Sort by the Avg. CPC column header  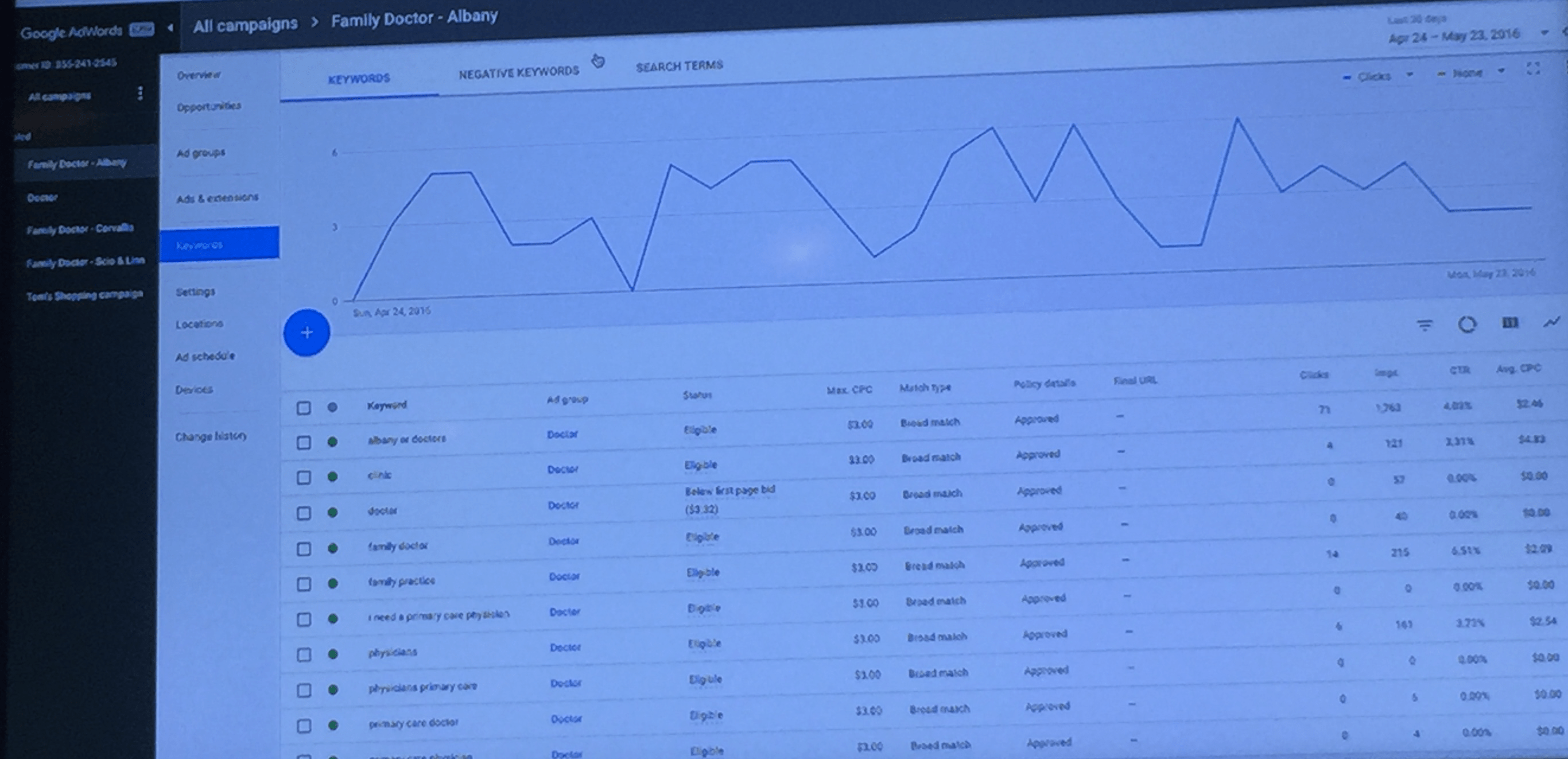[1518, 368]
